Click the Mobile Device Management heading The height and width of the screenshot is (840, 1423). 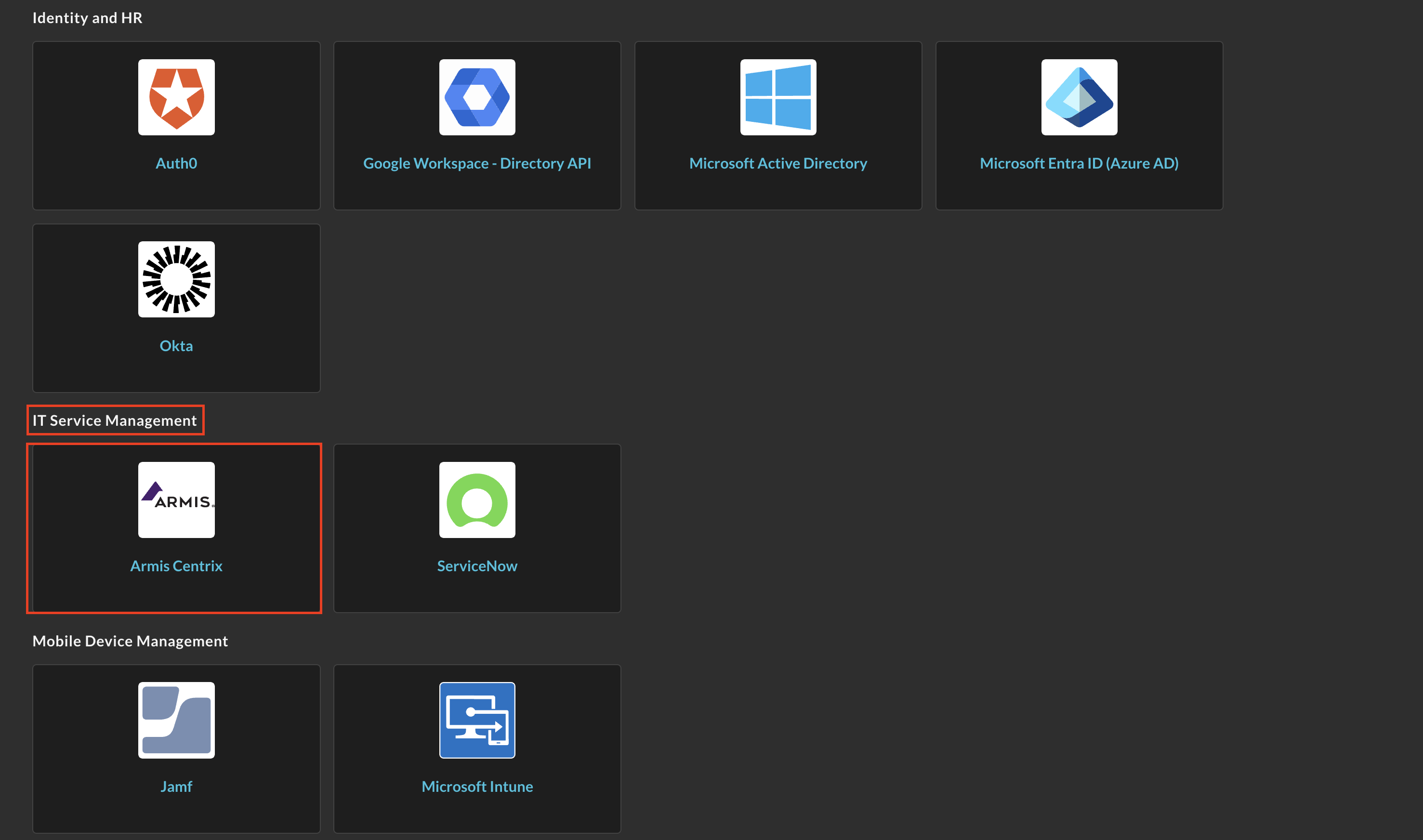point(130,642)
